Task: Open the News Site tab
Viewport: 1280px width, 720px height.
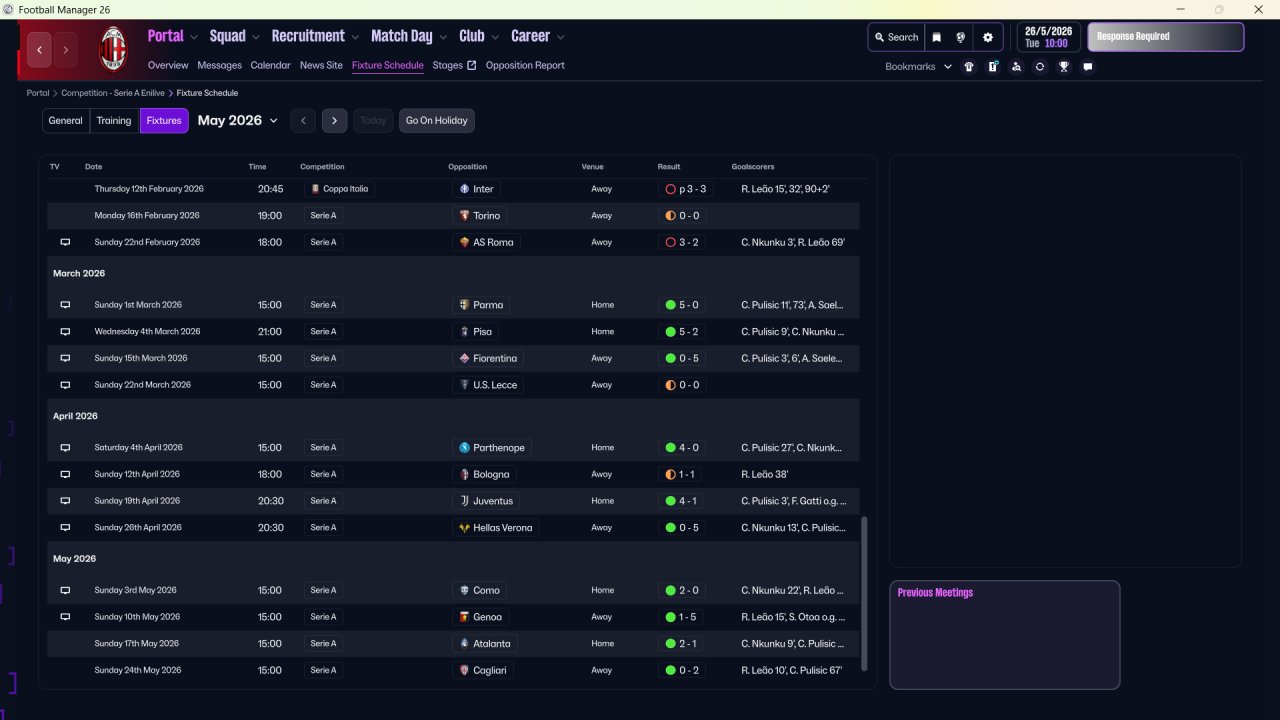Action: tap(321, 66)
